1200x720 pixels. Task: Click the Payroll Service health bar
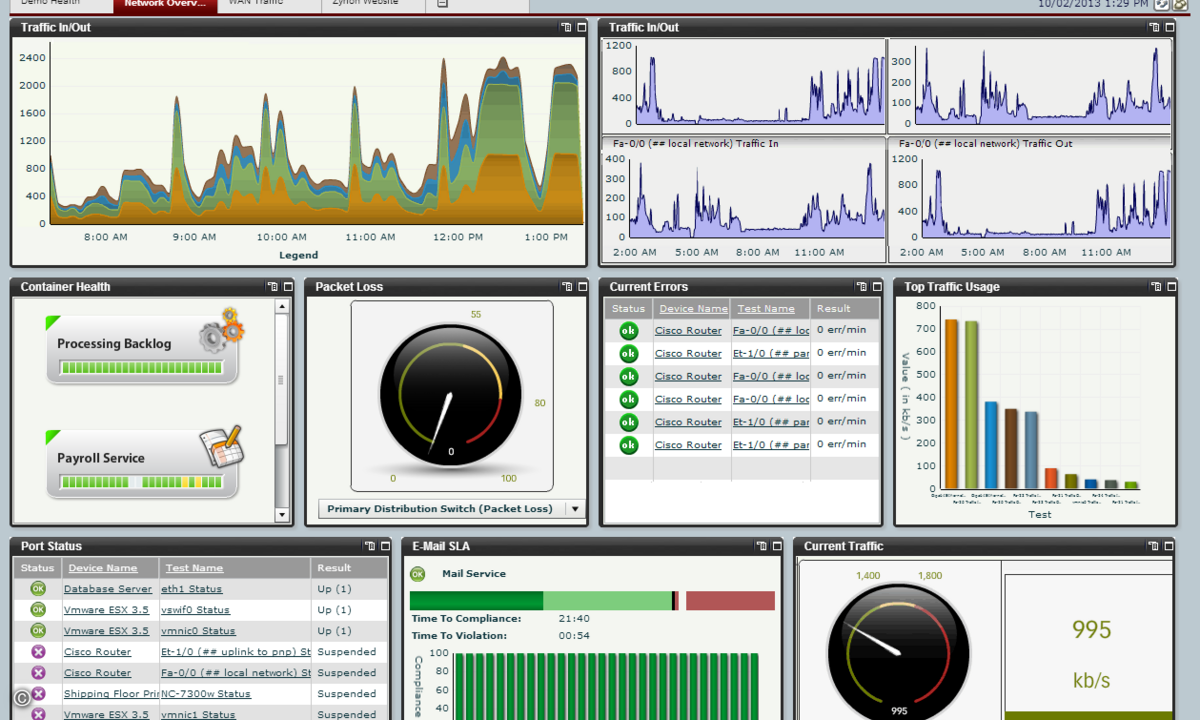pyautogui.click(x=144, y=482)
